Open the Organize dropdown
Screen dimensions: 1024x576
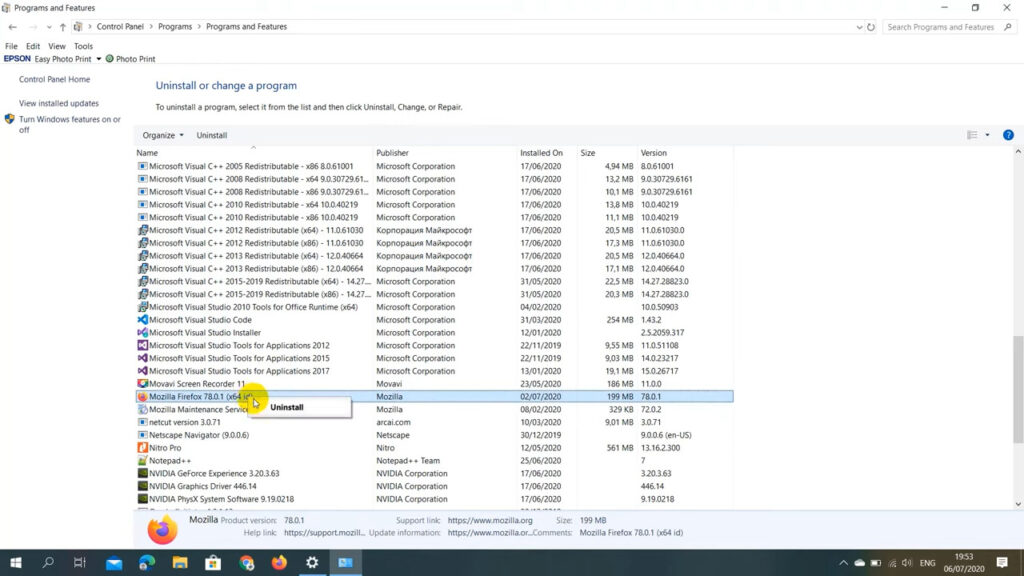(x=162, y=135)
